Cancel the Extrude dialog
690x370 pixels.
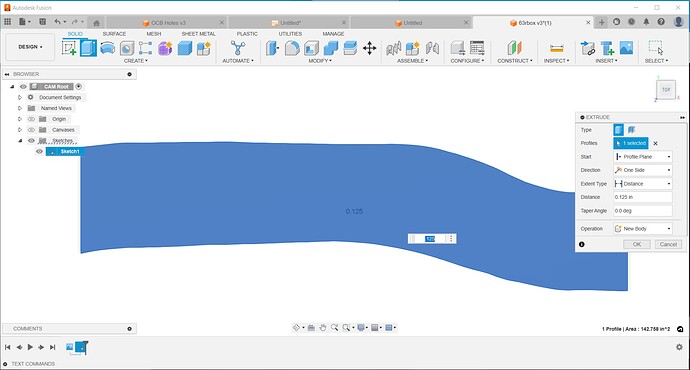[668, 245]
